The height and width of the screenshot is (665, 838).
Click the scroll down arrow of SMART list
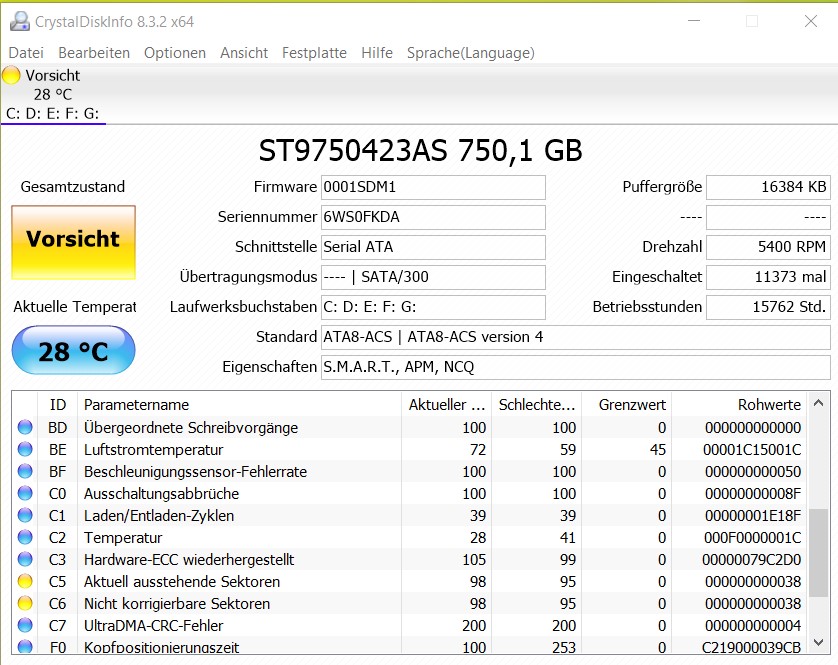[x=818, y=642]
